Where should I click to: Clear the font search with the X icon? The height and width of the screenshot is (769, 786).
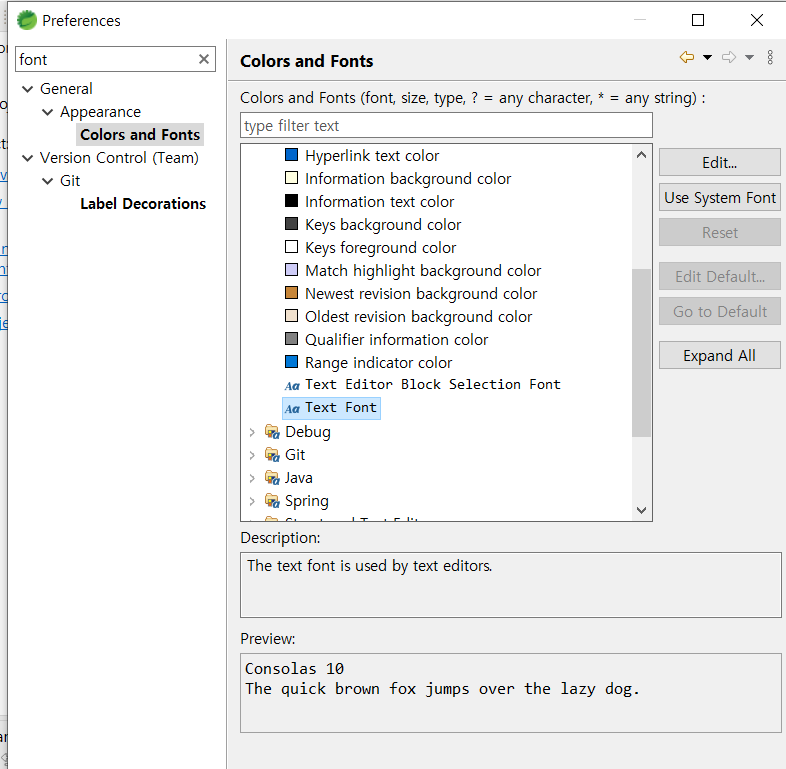pyautogui.click(x=204, y=59)
